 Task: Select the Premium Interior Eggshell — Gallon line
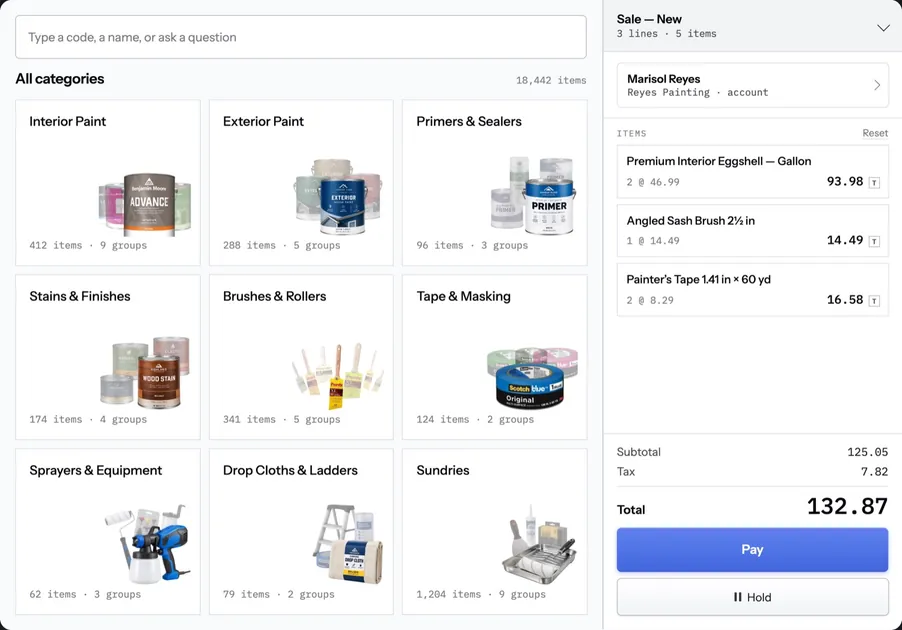pos(752,171)
